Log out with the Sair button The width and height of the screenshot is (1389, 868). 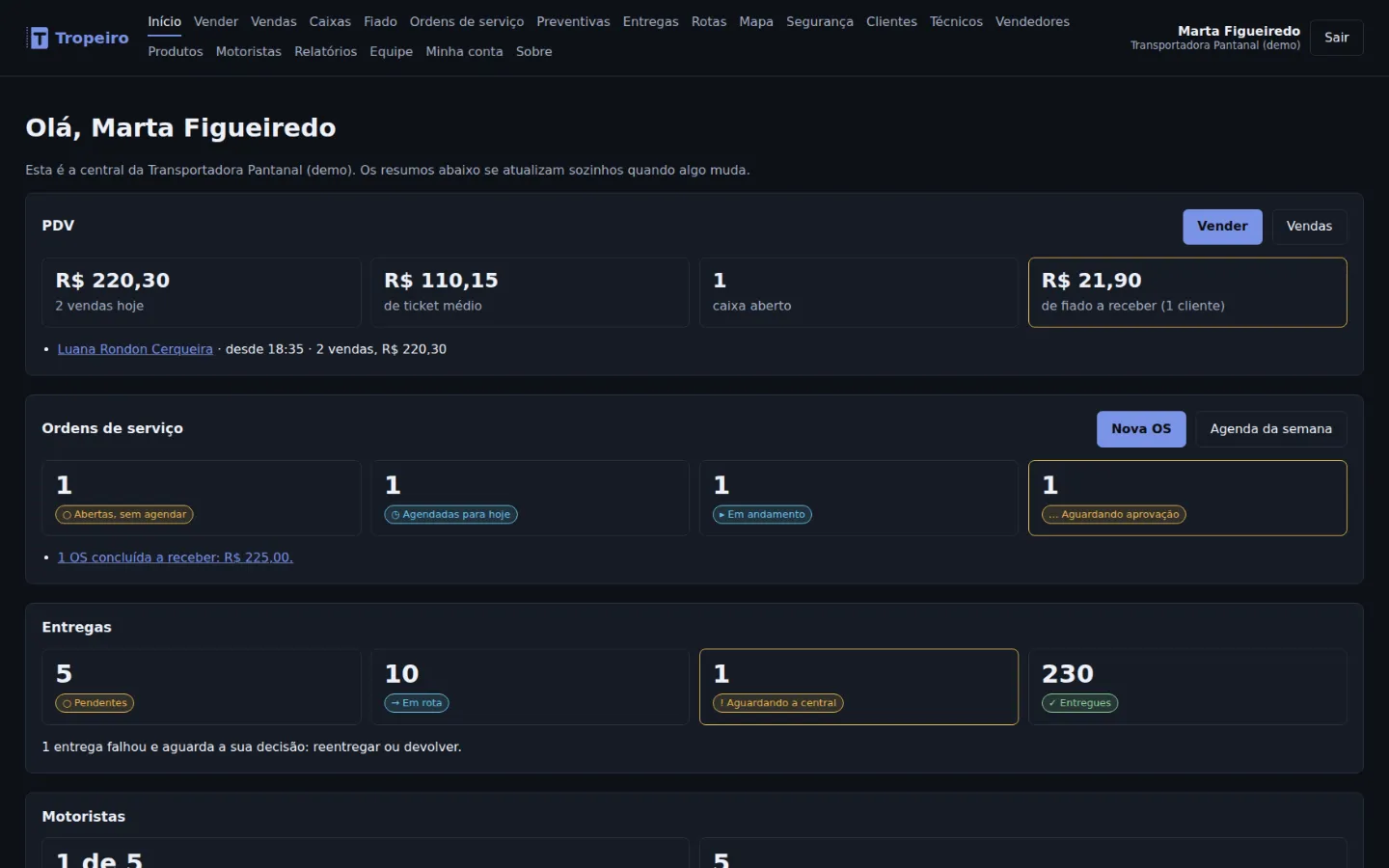(1336, 38)
